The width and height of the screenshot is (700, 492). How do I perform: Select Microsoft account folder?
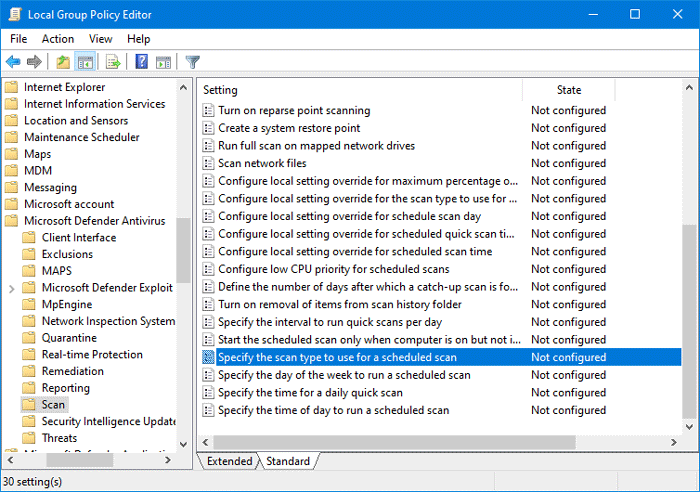[x=69, y=204]
